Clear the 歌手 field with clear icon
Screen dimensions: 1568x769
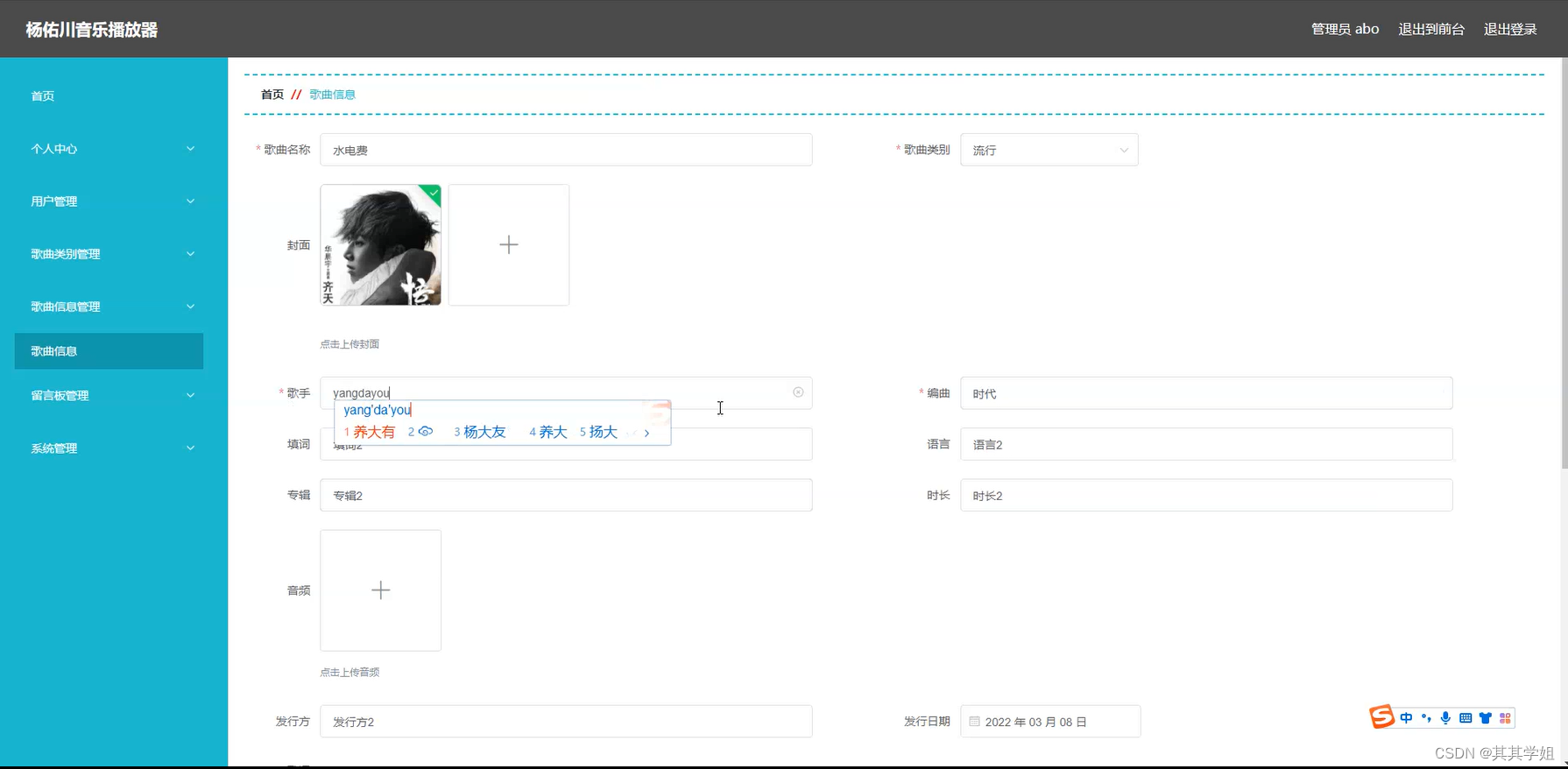point(798,392)
